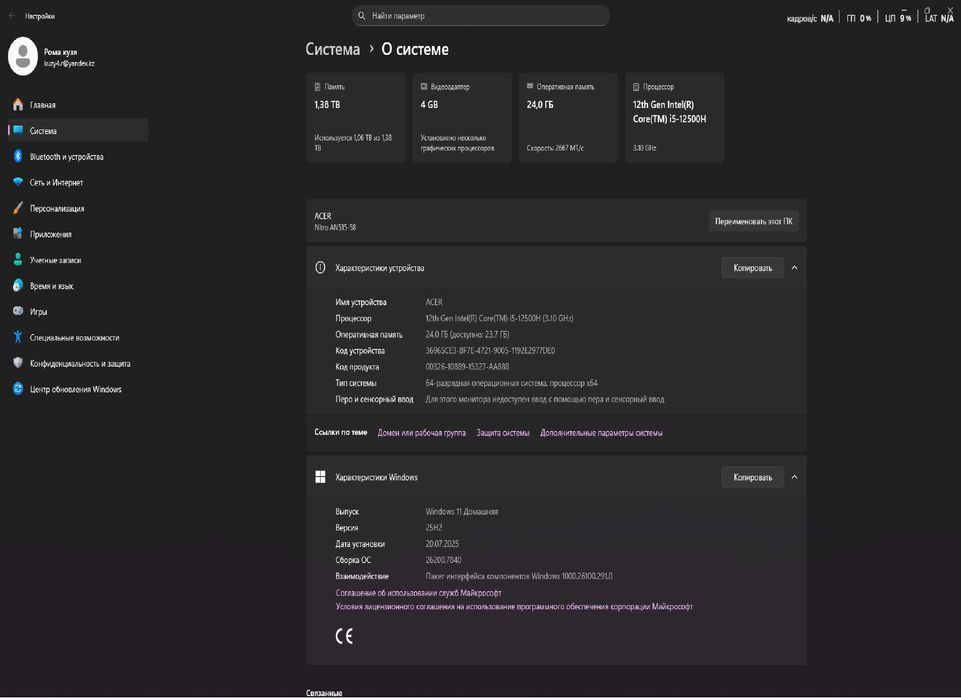Viewport: 961px width, 700px height.
Task: Click the Игры gamepad icon
Action: 18,311
